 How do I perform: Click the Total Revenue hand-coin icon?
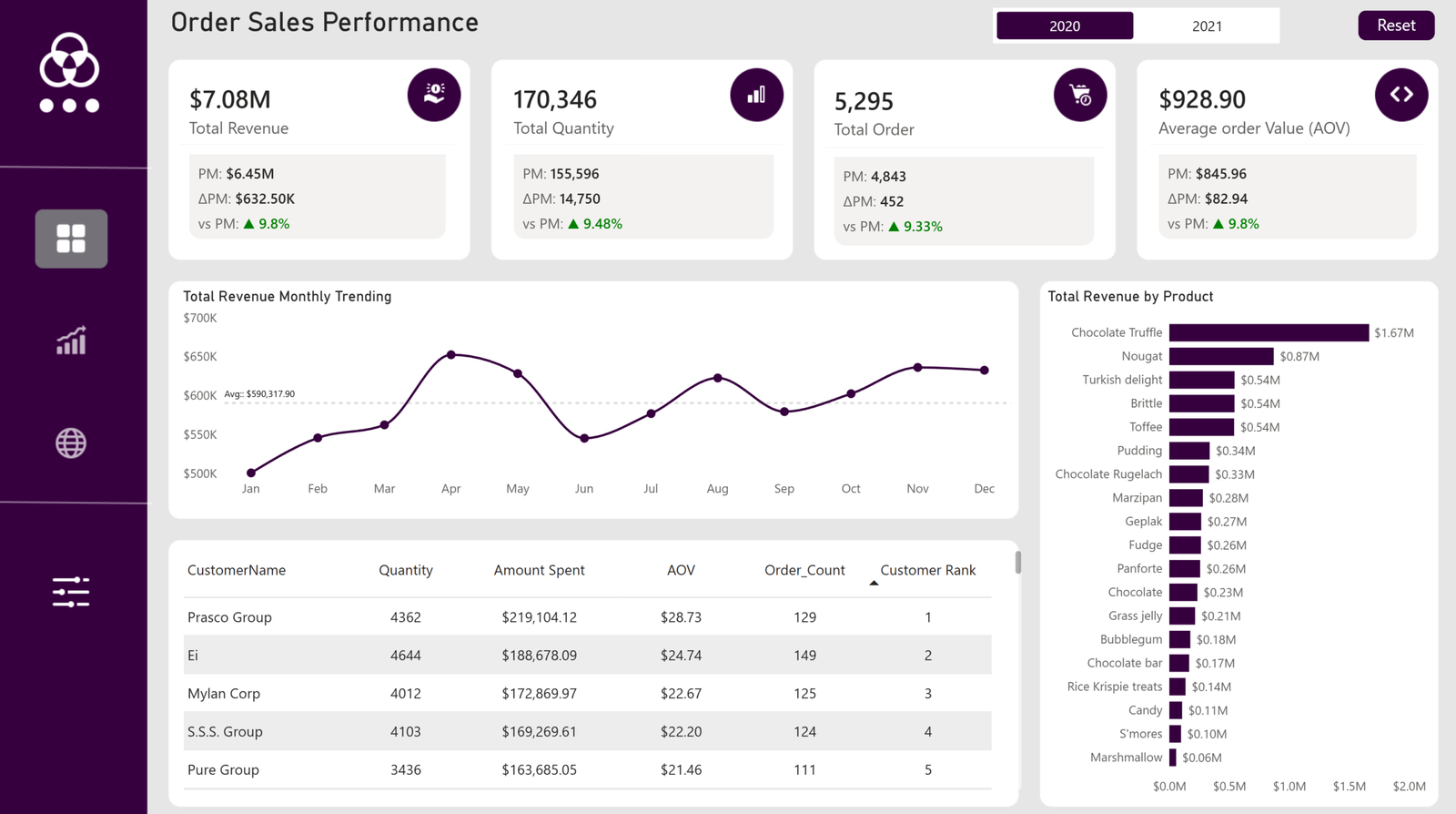pyautogui.click(x=434, y=95)
